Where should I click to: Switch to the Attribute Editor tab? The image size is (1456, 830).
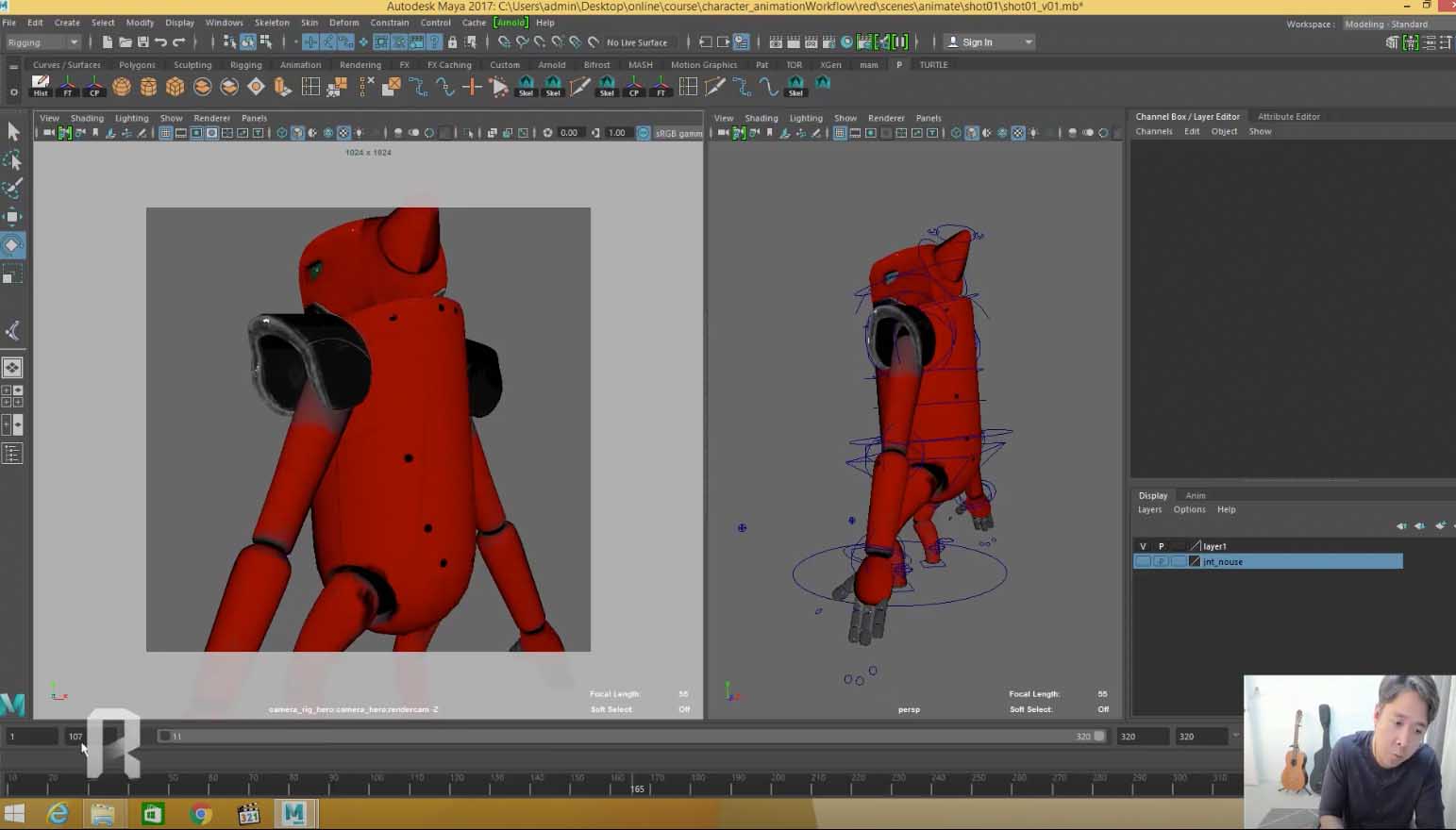point(1288,117)
